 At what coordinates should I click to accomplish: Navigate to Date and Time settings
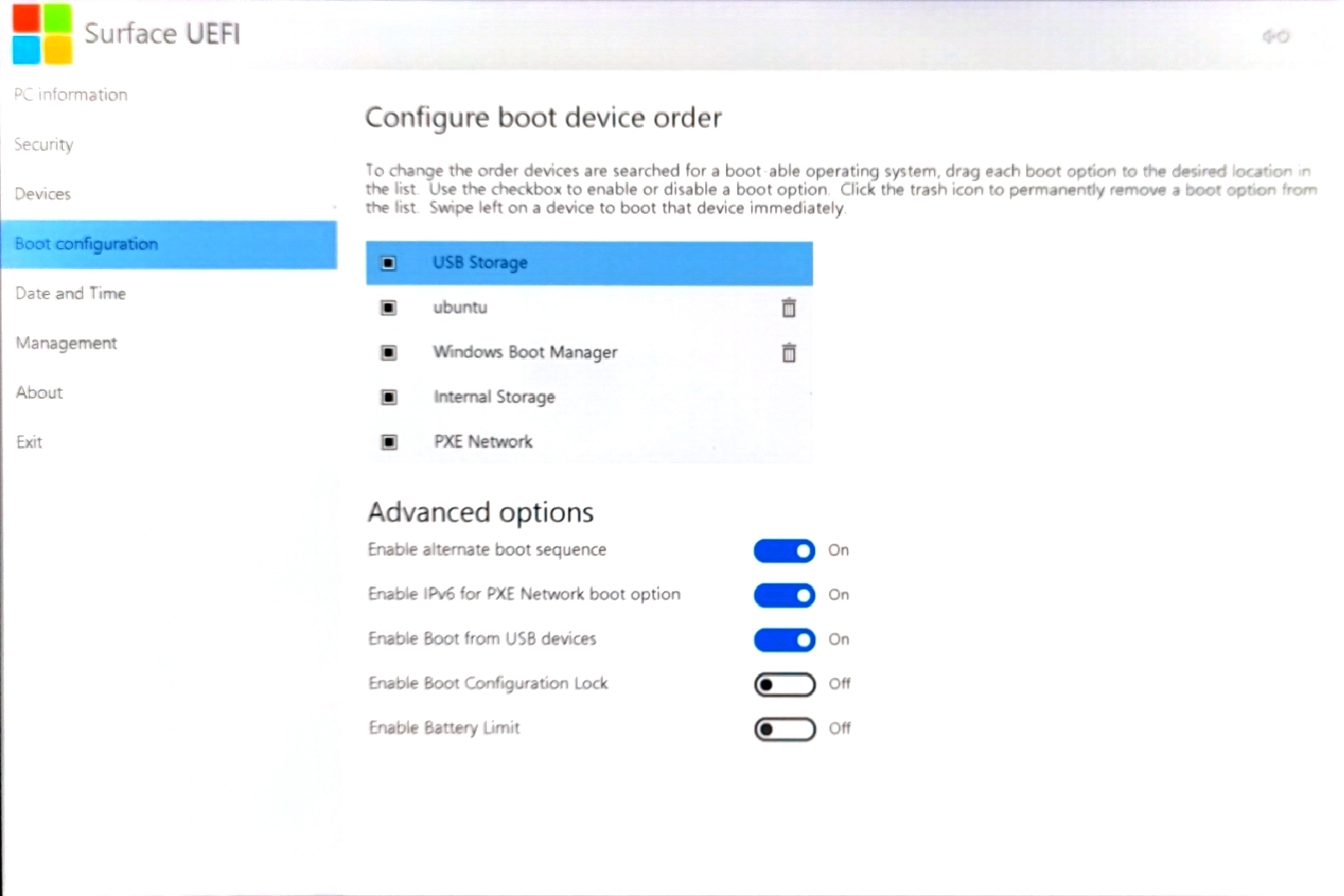click(x=70, y=293)
